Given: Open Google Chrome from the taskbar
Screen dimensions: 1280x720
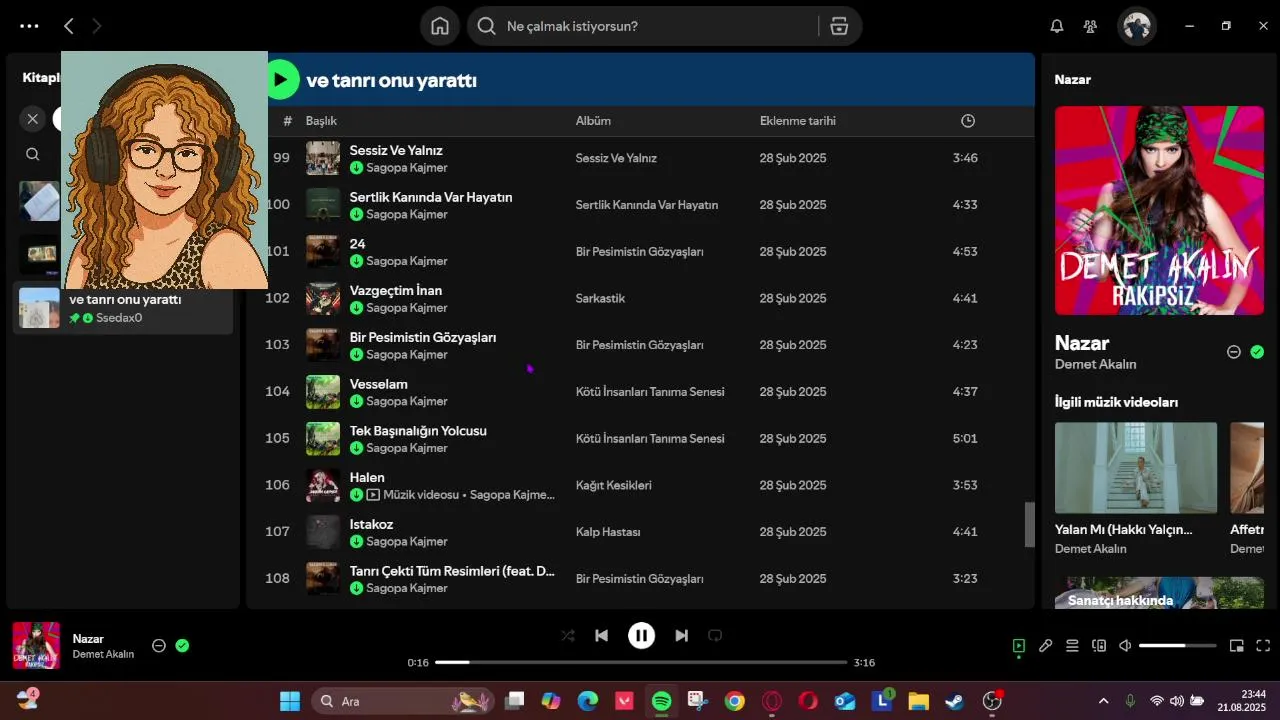Looking at the screenshot, I should (x=735, y=701).
